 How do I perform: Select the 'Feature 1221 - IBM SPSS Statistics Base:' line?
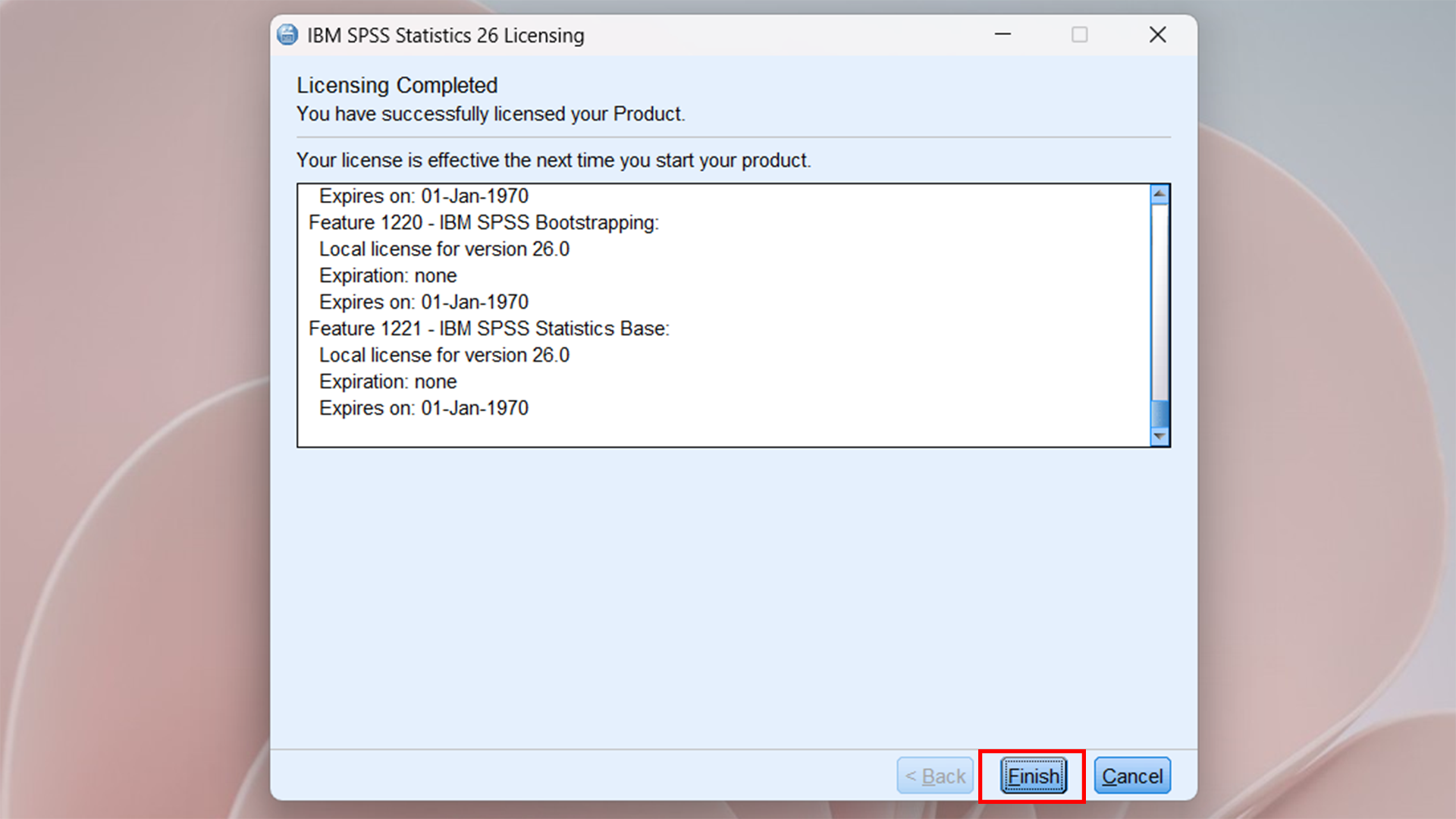pos(489,329)
